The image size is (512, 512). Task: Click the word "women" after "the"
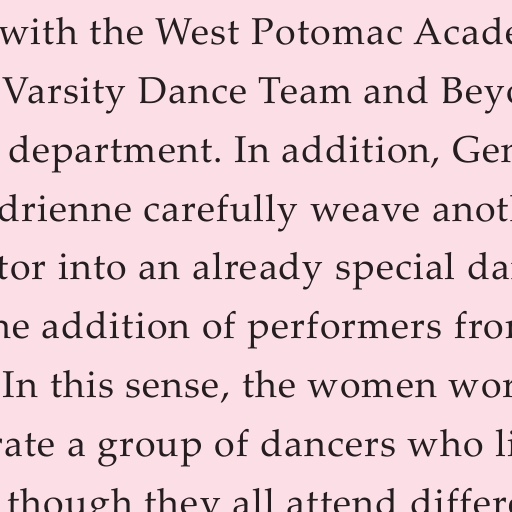tap(373, 386)
